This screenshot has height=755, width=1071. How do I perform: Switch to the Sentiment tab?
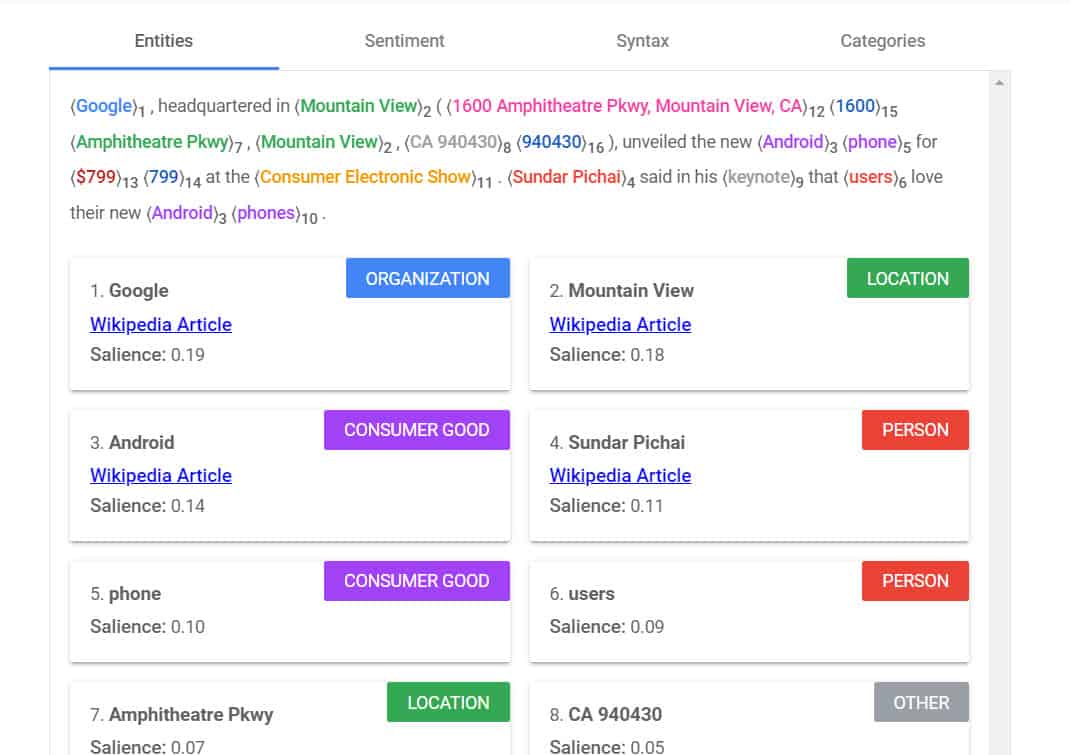pyautogui.click(x=404, y=41)
